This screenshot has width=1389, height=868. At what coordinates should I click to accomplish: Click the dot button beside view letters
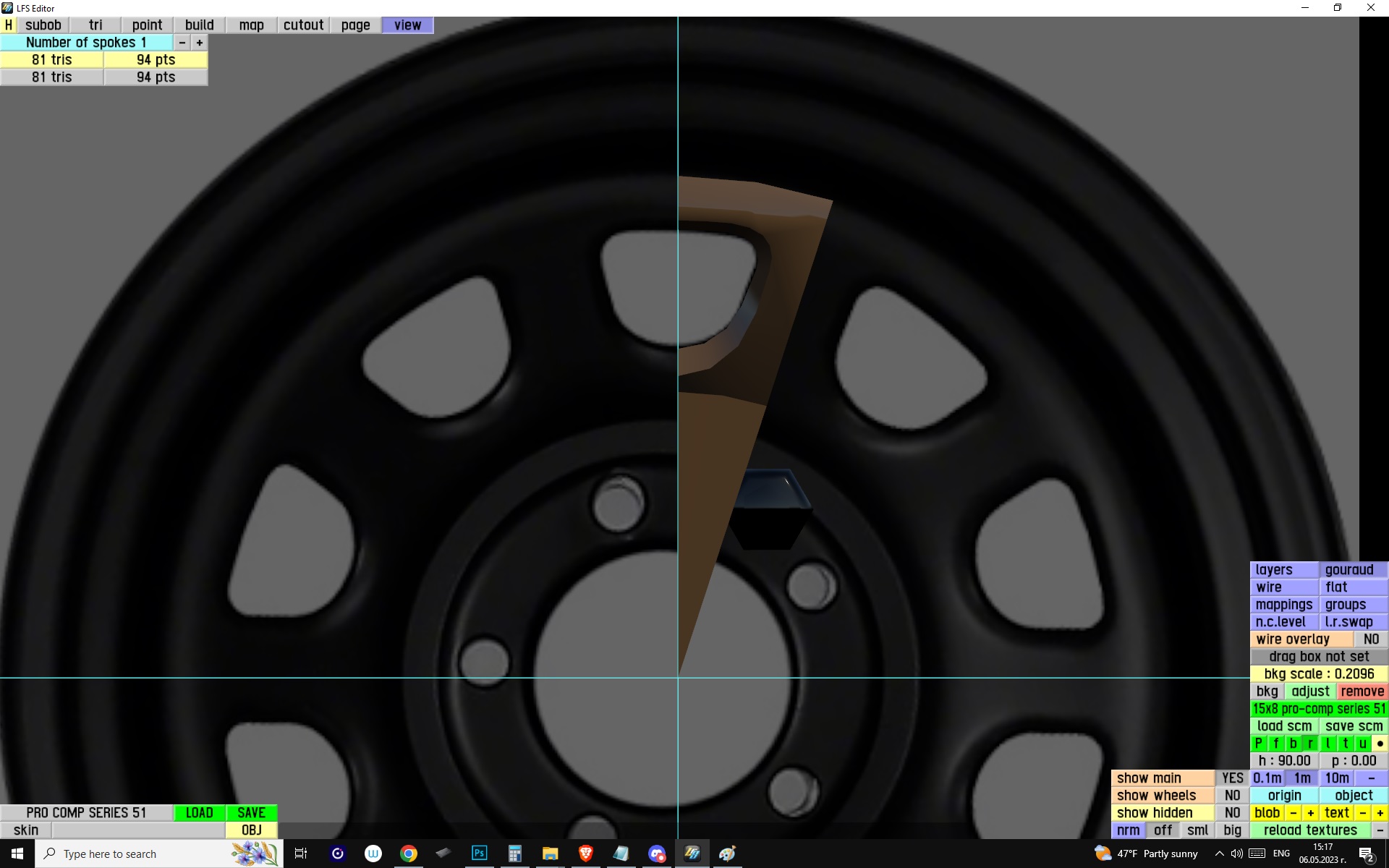(1380, 743)
